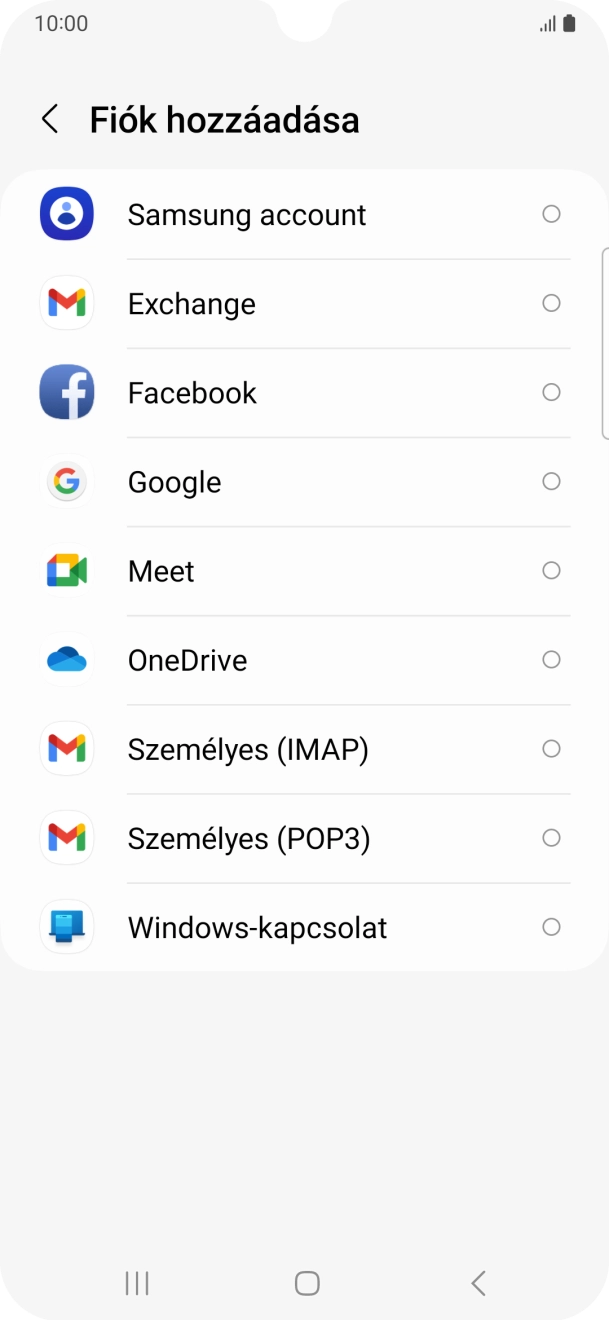Select the Exchange radio button
The height and width of the screenshot is (1320, 609).
pyautogui.click(x=551, y=303)
